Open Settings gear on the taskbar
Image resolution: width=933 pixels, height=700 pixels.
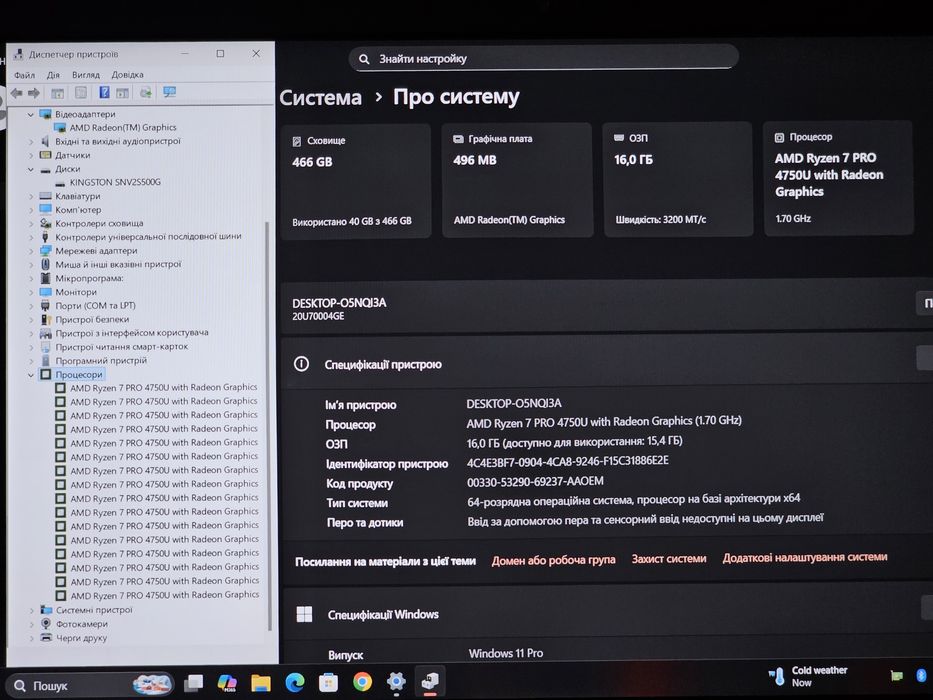coord(396,680)
